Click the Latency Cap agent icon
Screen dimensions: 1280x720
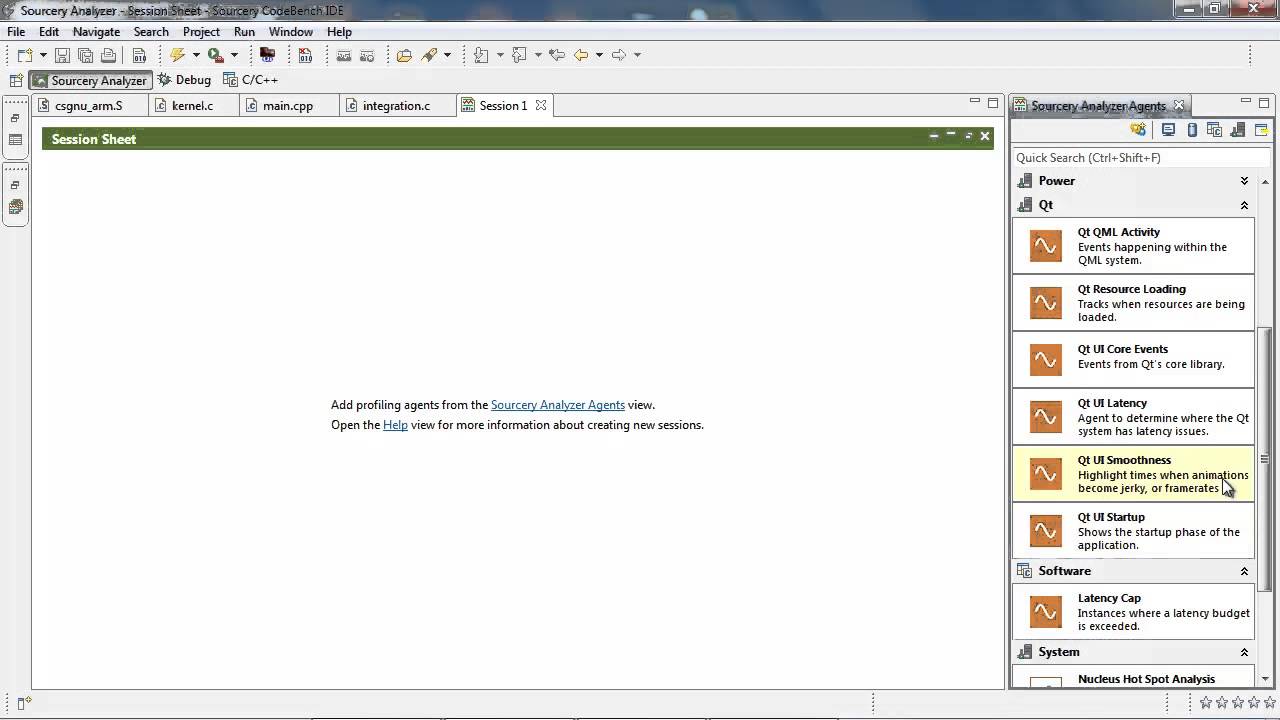tap(1046, 612)
